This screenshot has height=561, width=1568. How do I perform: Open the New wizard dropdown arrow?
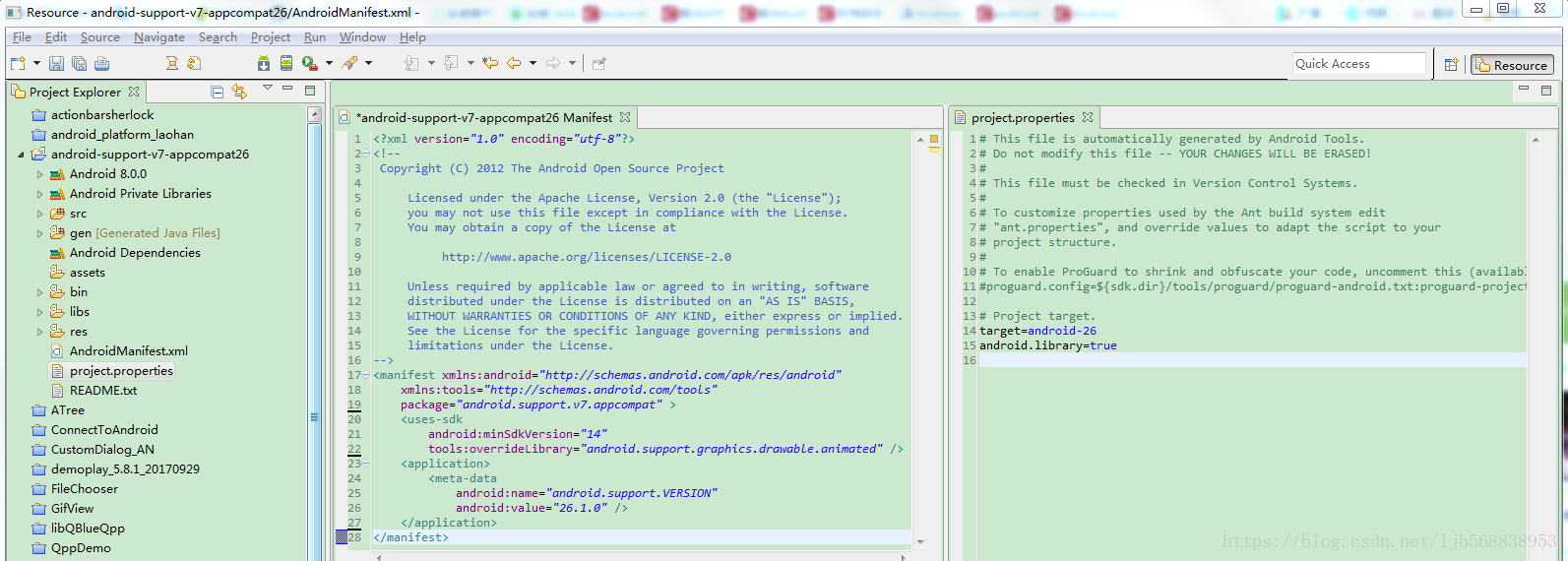36,63
